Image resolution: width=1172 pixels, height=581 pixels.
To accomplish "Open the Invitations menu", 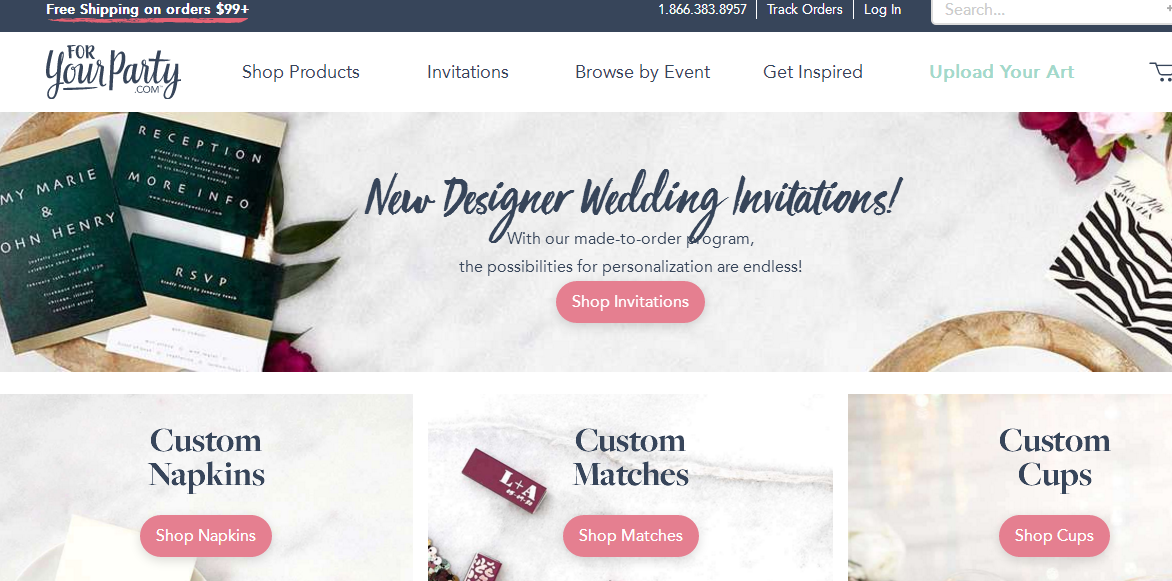I will point(468,72).
